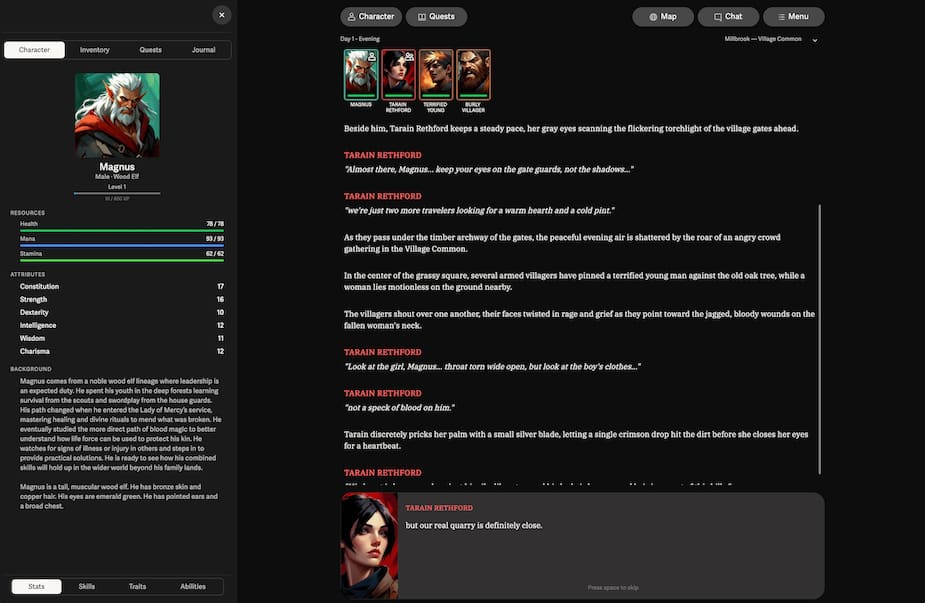Open the Chat window
Viewport: 925px width, 603px height.
click(x=729, y=17)
